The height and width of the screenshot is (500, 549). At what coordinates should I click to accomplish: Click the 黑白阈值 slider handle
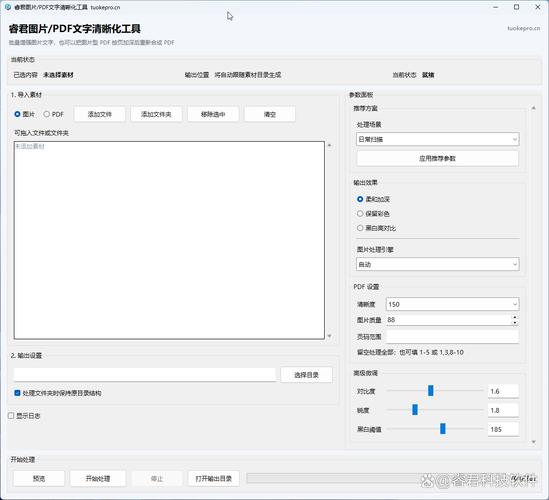coord(443,428)
